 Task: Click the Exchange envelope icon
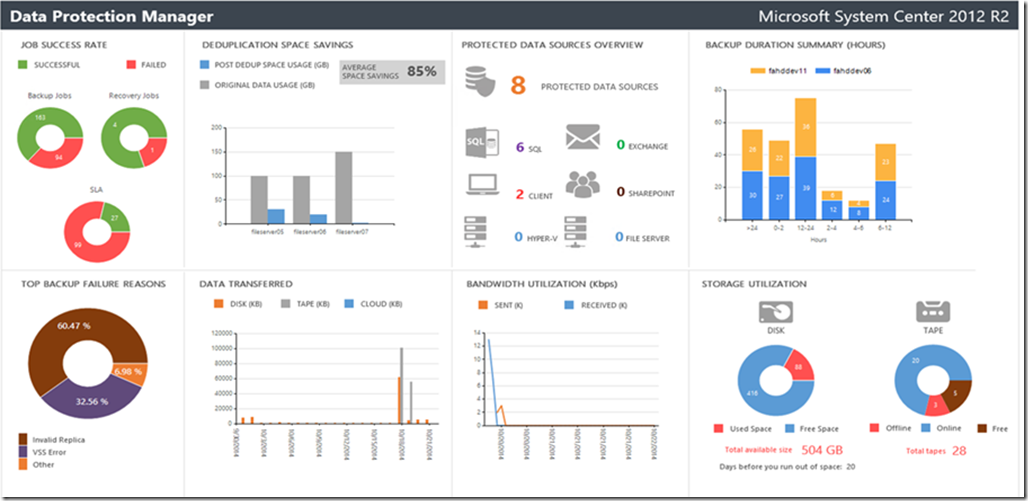click(583, 136)
